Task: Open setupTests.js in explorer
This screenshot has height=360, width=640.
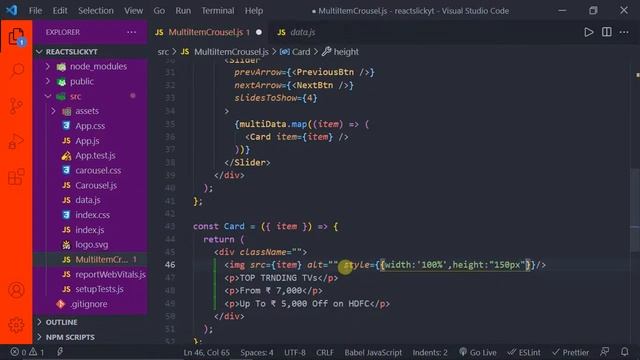Action: coord(99,289)
